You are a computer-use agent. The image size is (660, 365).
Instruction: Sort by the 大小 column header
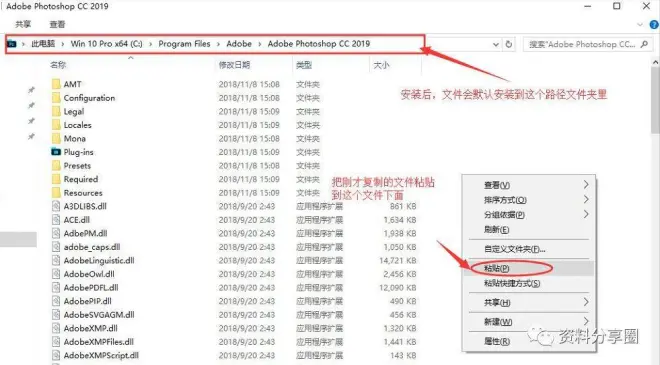[381, 65]
